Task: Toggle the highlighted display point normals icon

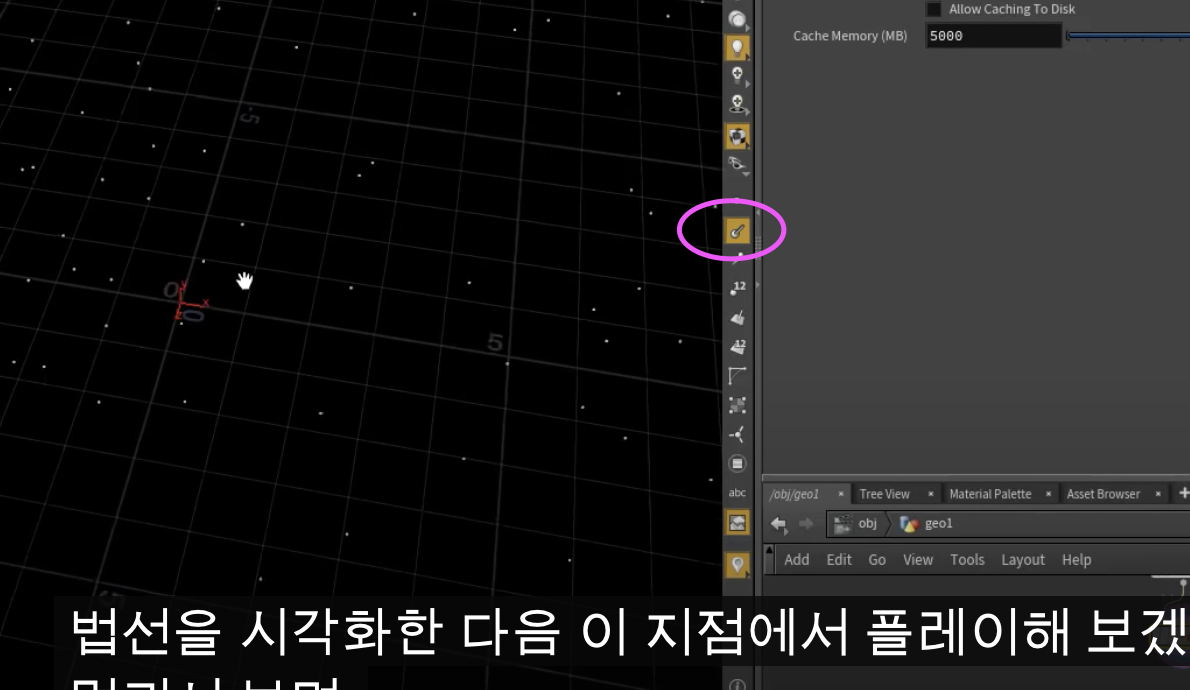Action: coord(736,231)
